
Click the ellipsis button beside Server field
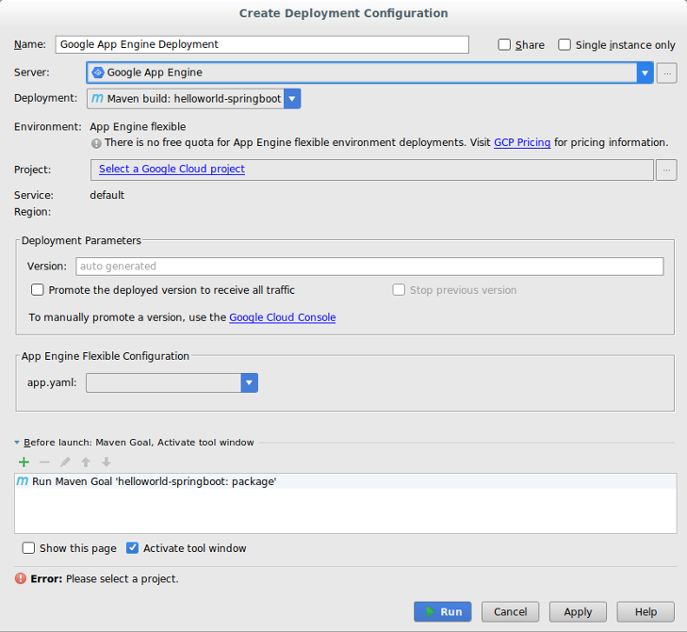click(667, 72)
